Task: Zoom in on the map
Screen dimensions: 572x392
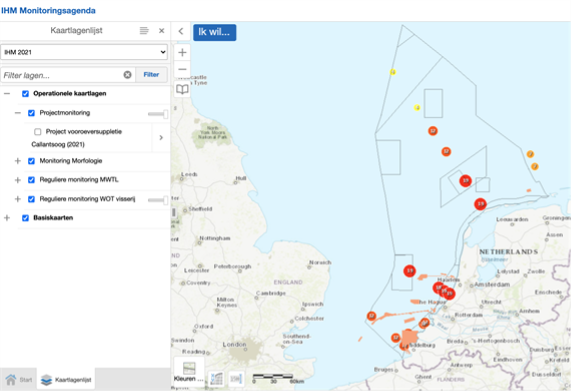Action: [182, 53]
